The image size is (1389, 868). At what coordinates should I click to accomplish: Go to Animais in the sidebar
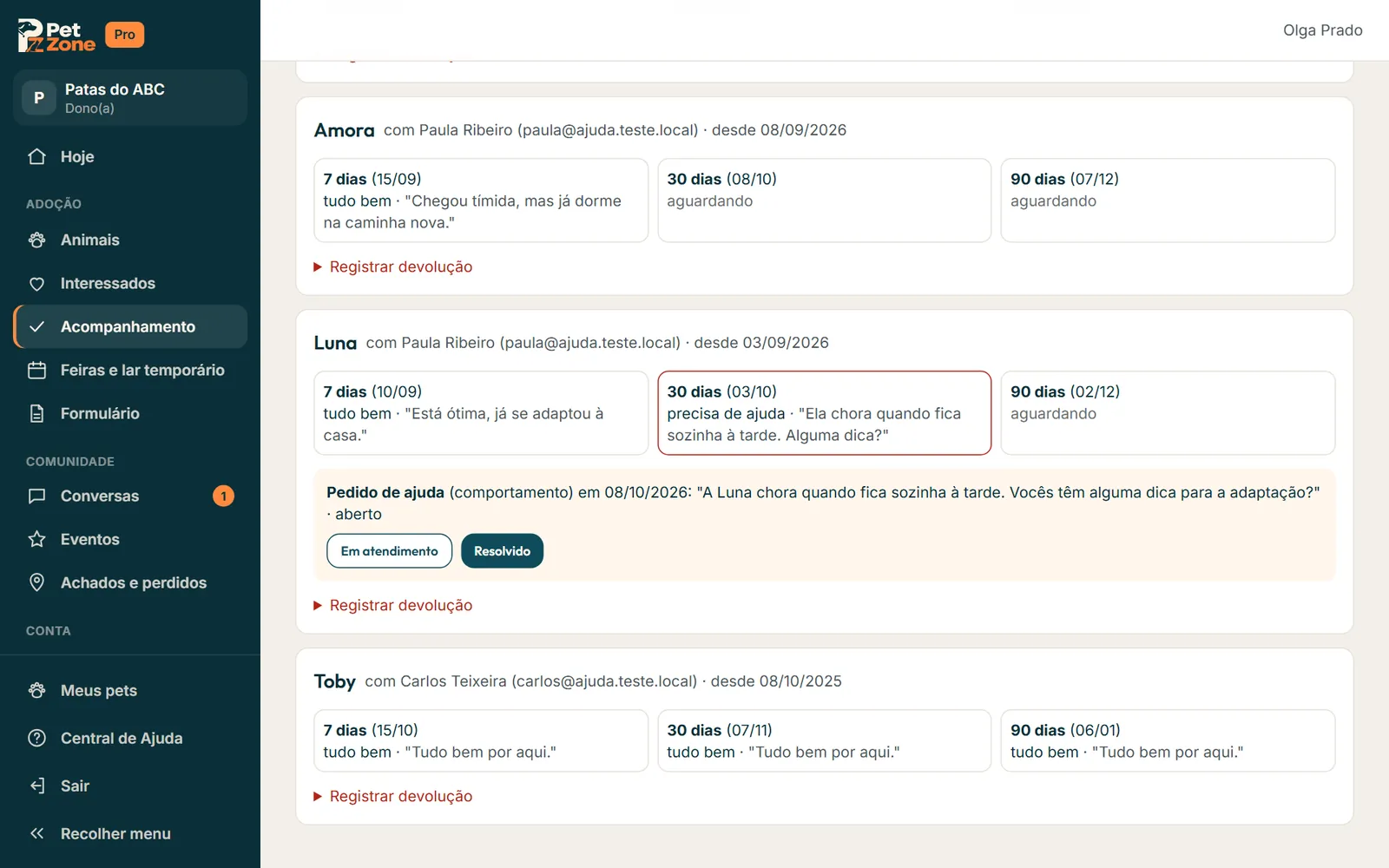pyautogui.click(x=130, y=240)
